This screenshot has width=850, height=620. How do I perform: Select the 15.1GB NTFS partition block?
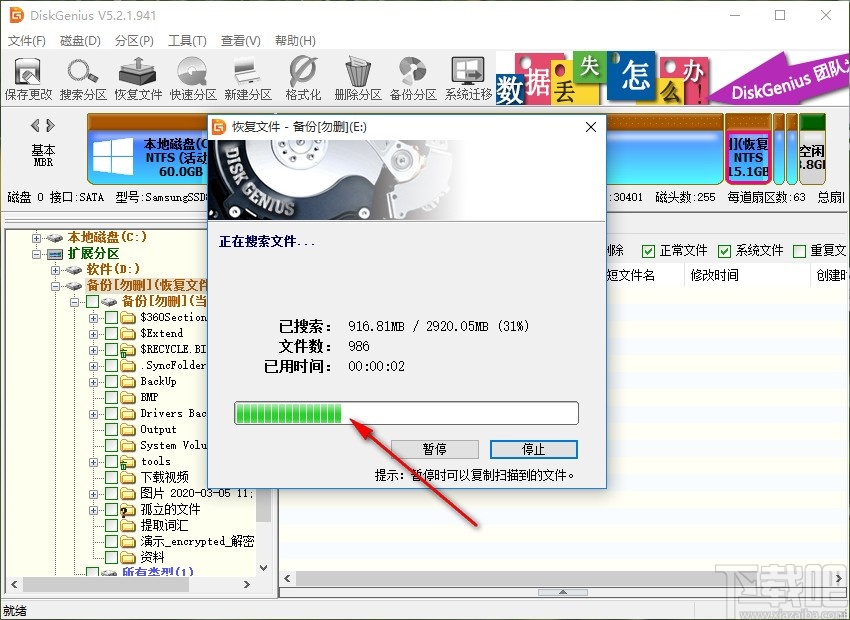click(748, 149)
